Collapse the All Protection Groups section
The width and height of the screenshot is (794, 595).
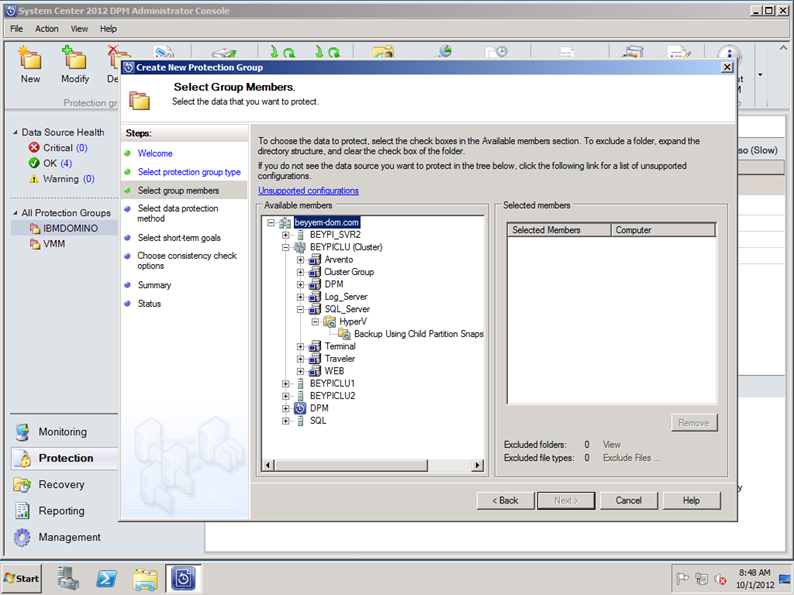pyautogui.click(x=15, y=213)
